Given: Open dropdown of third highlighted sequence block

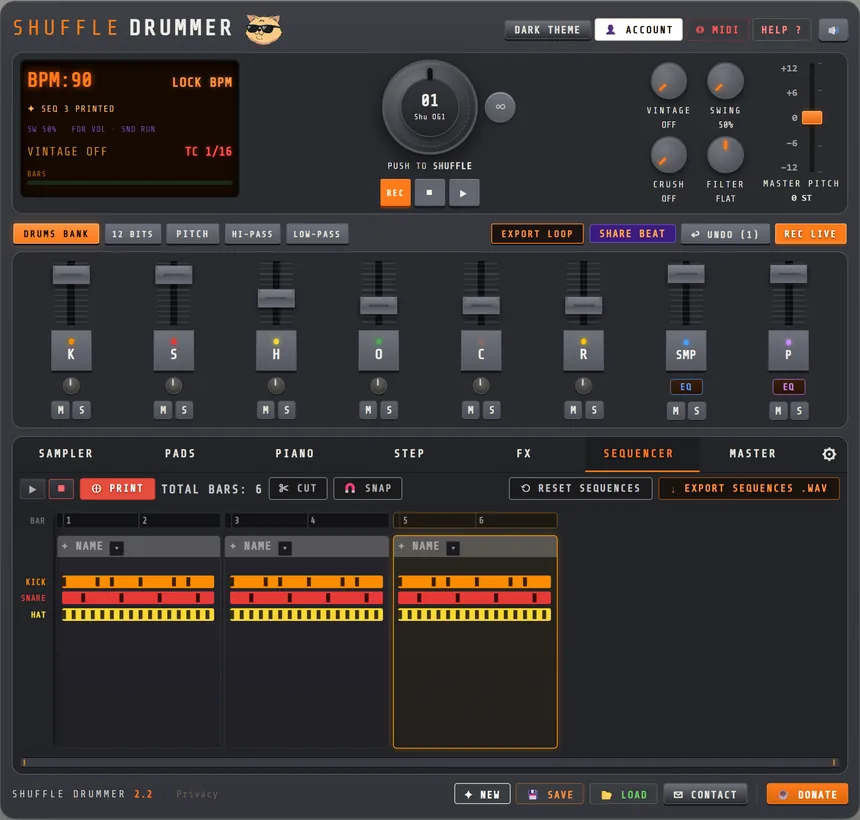Looking at the screenshot, I should [453, 547].
